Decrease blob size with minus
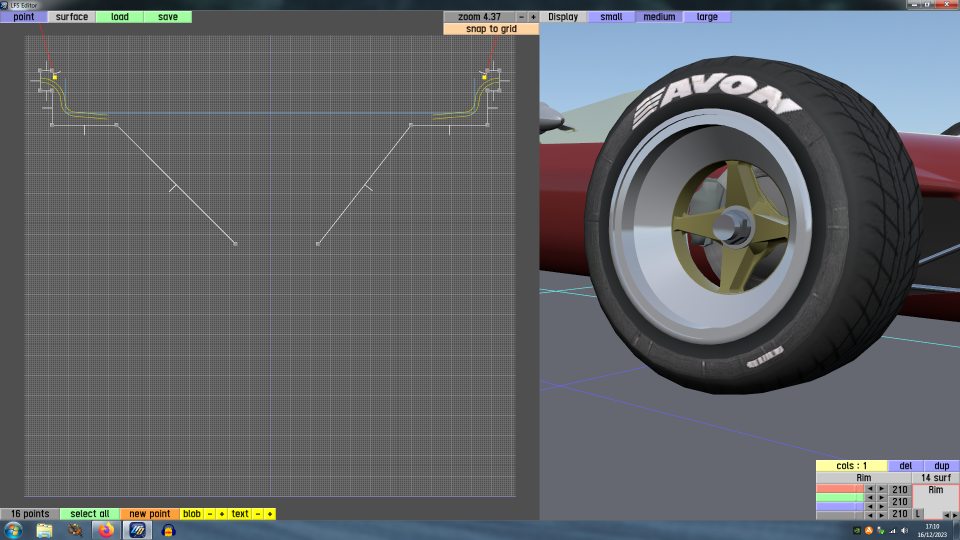Image resolution: width=960 pixels, height=540 pixels. (209, 514)
